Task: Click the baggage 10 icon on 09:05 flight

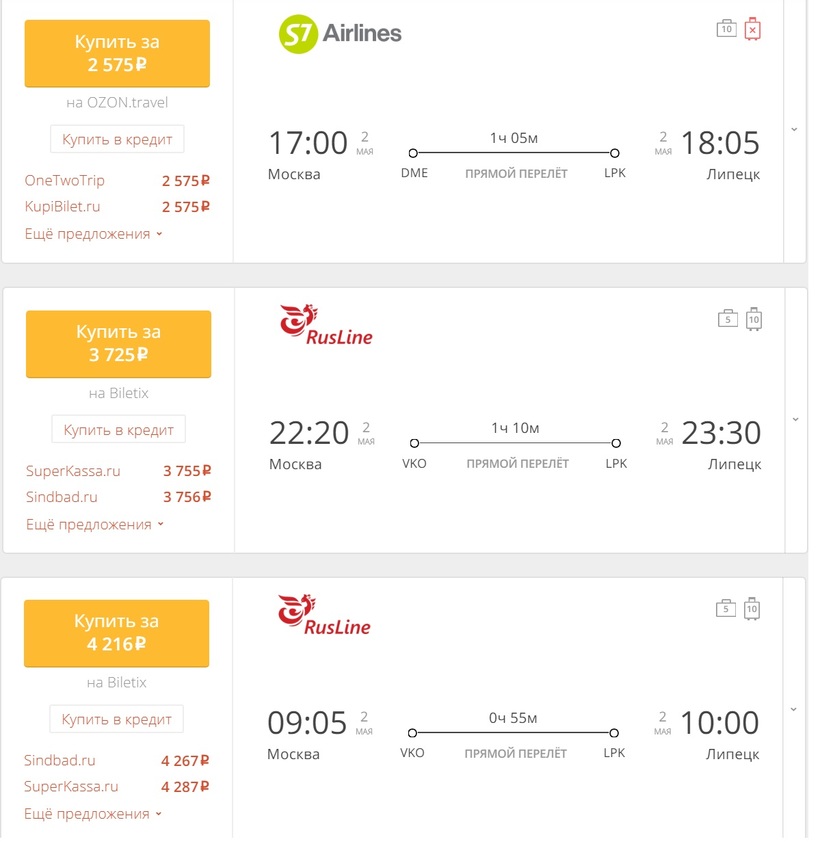Action: 752,609
